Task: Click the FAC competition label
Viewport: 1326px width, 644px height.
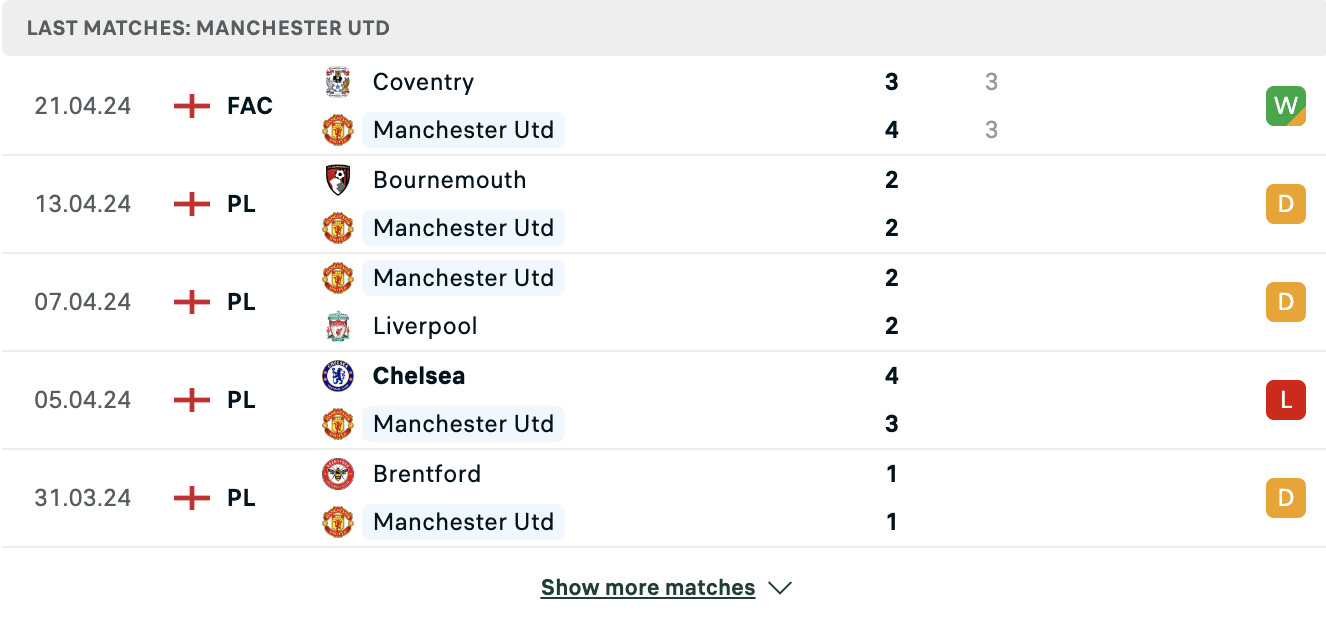Action: [250, 106]
